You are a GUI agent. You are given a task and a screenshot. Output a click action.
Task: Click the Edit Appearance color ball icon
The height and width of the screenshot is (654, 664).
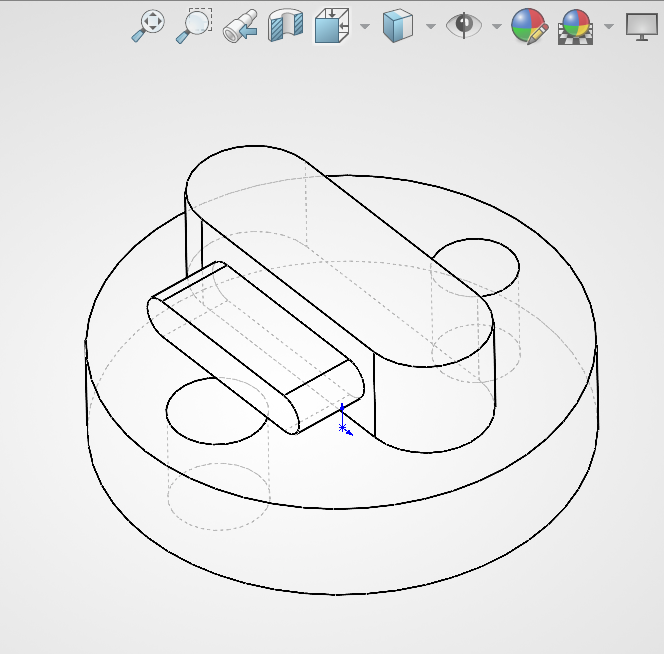(530, 26)
